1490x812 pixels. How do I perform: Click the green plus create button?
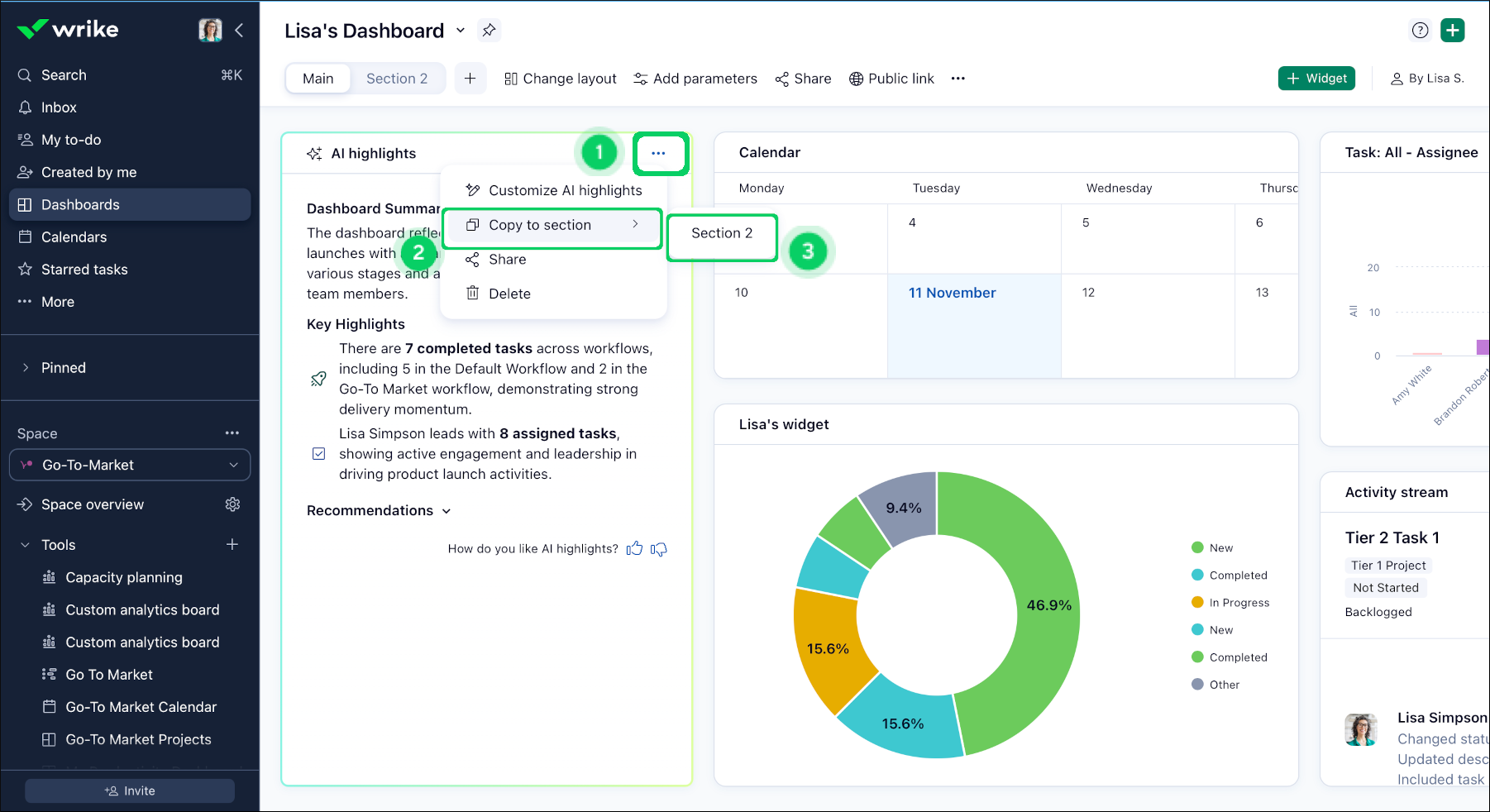coord(1452,31)
